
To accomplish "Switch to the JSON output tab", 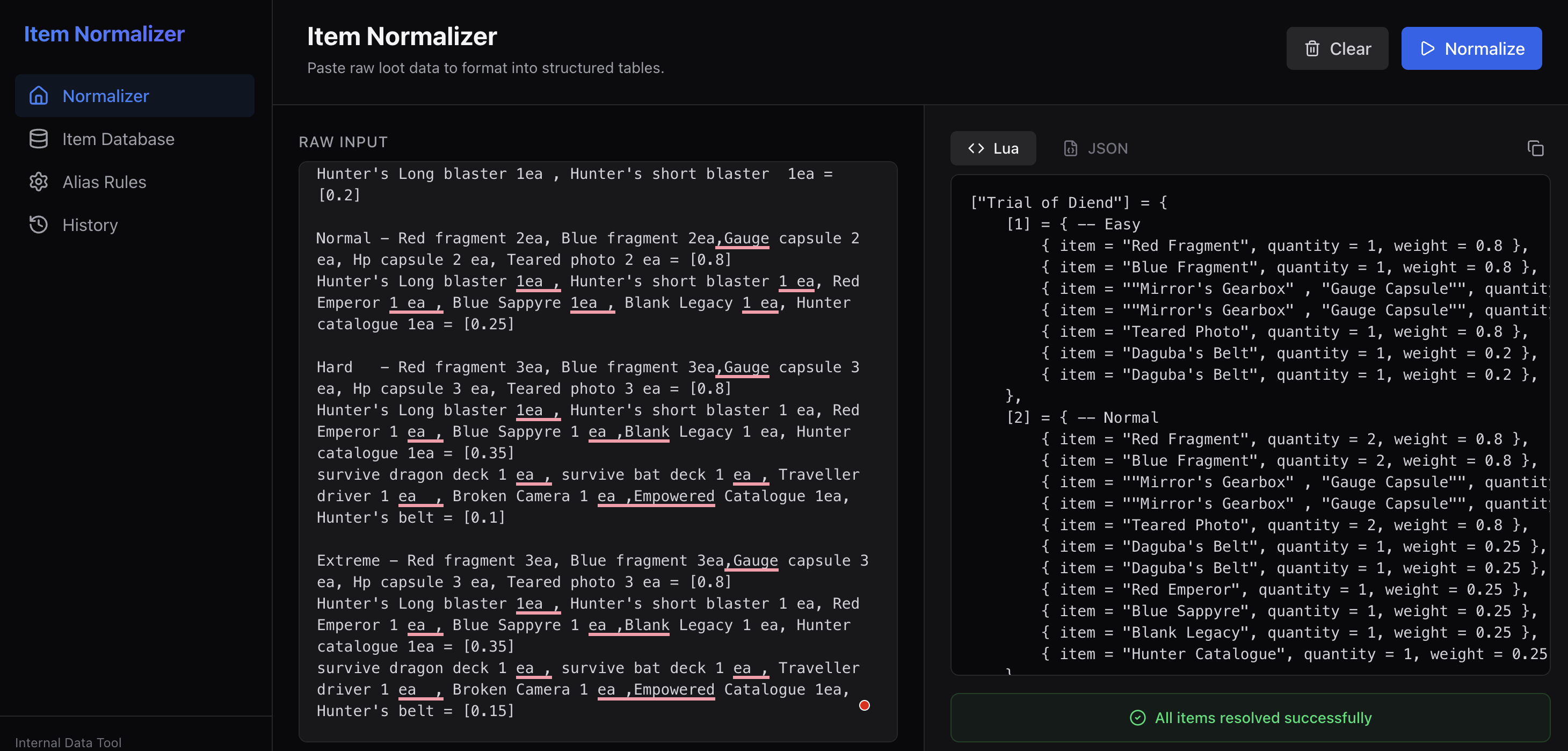I will coord(1095,148).
